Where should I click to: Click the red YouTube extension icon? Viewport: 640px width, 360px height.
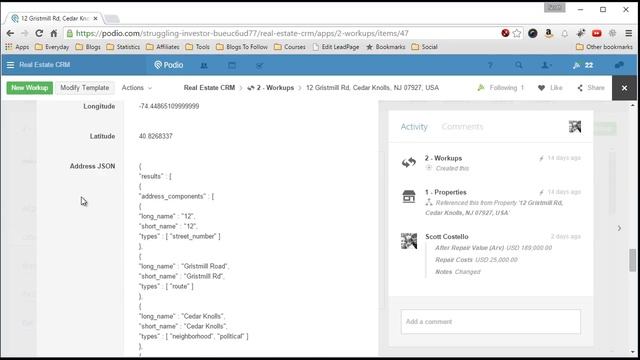[x=596, y=33]
